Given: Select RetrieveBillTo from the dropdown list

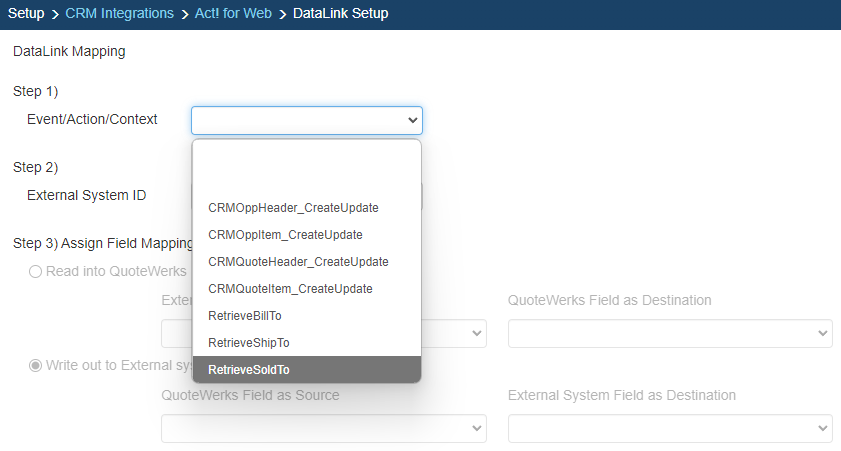Looking at the screenshot, I should click(244, 316).
